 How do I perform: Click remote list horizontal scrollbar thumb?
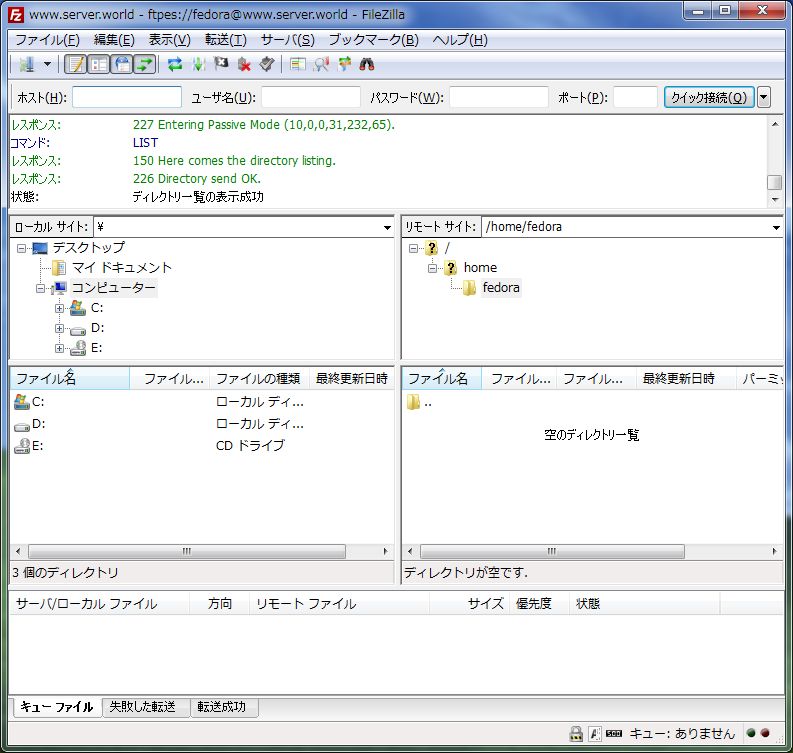552,551
